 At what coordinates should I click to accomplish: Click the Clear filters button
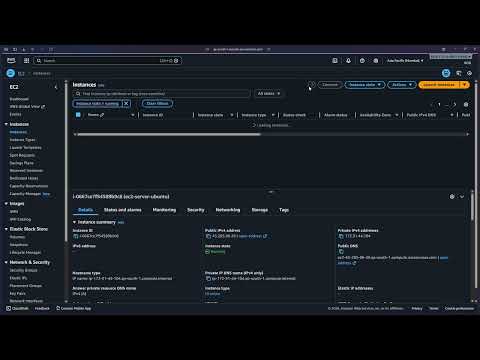point(157,104)
